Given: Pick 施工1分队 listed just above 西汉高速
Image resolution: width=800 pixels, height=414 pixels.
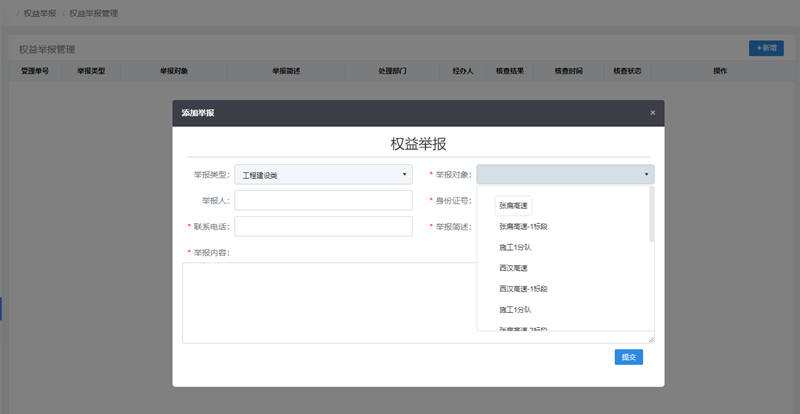Looking at the screenshot, I should tap(517, 247).
